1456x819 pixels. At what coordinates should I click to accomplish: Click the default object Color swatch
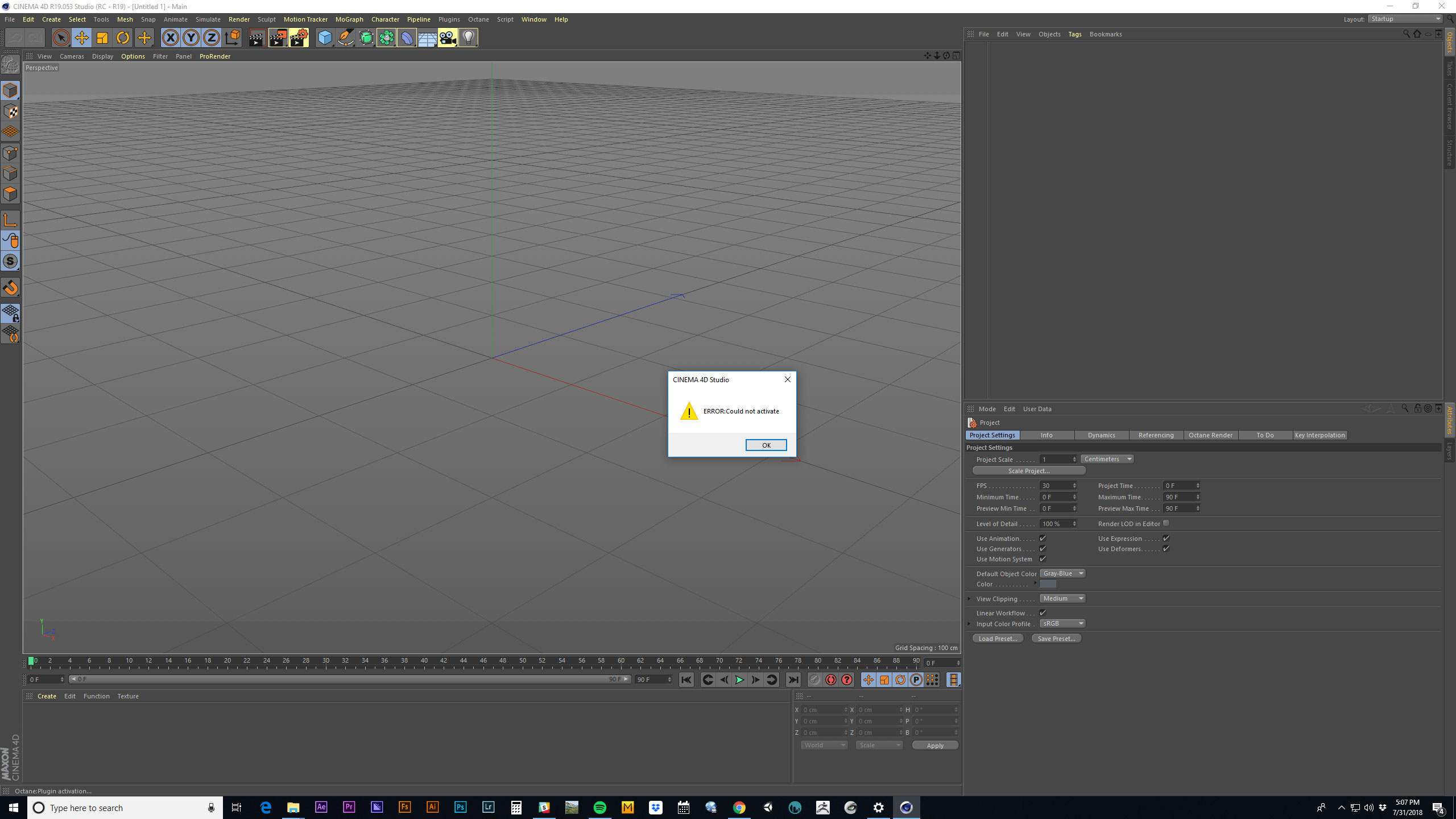tap(1048, 584)
